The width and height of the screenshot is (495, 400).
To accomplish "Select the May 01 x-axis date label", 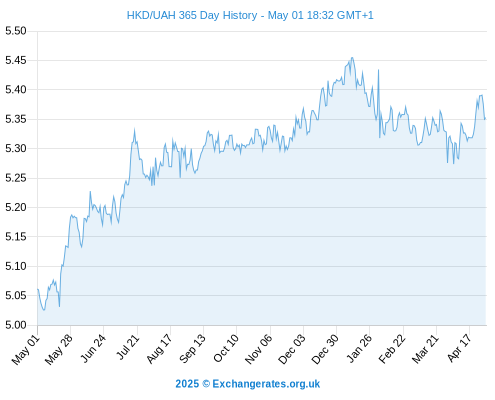I will [x=25, y=349].
